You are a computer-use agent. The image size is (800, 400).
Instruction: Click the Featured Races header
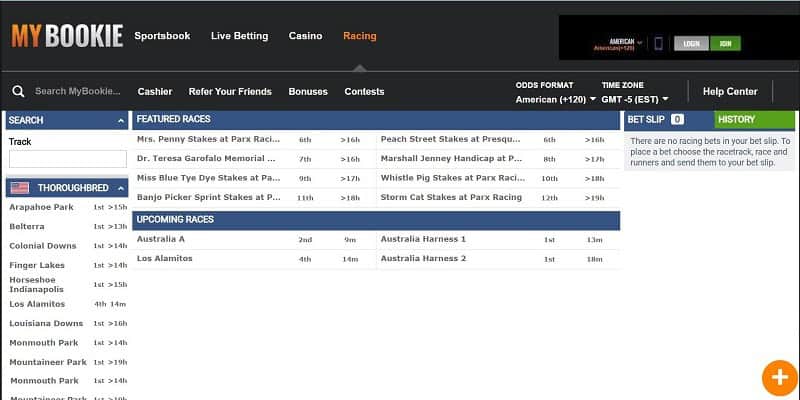click(376, 119)
